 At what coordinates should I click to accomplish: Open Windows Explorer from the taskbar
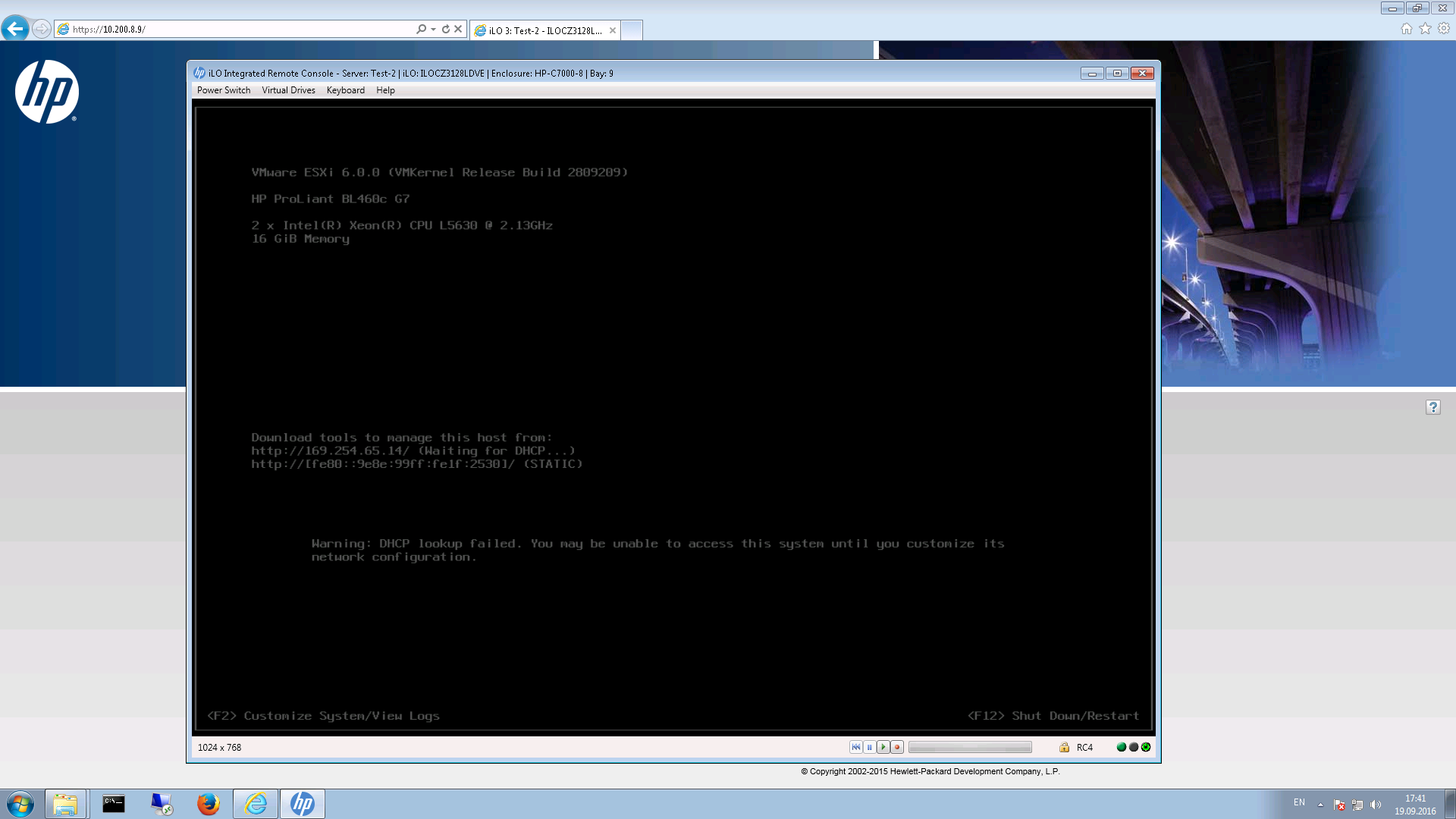point(65,804)
